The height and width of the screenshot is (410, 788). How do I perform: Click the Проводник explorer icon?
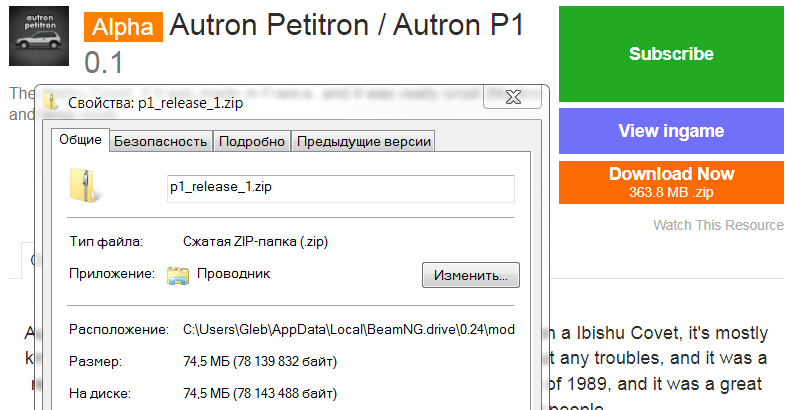point(178,275)
